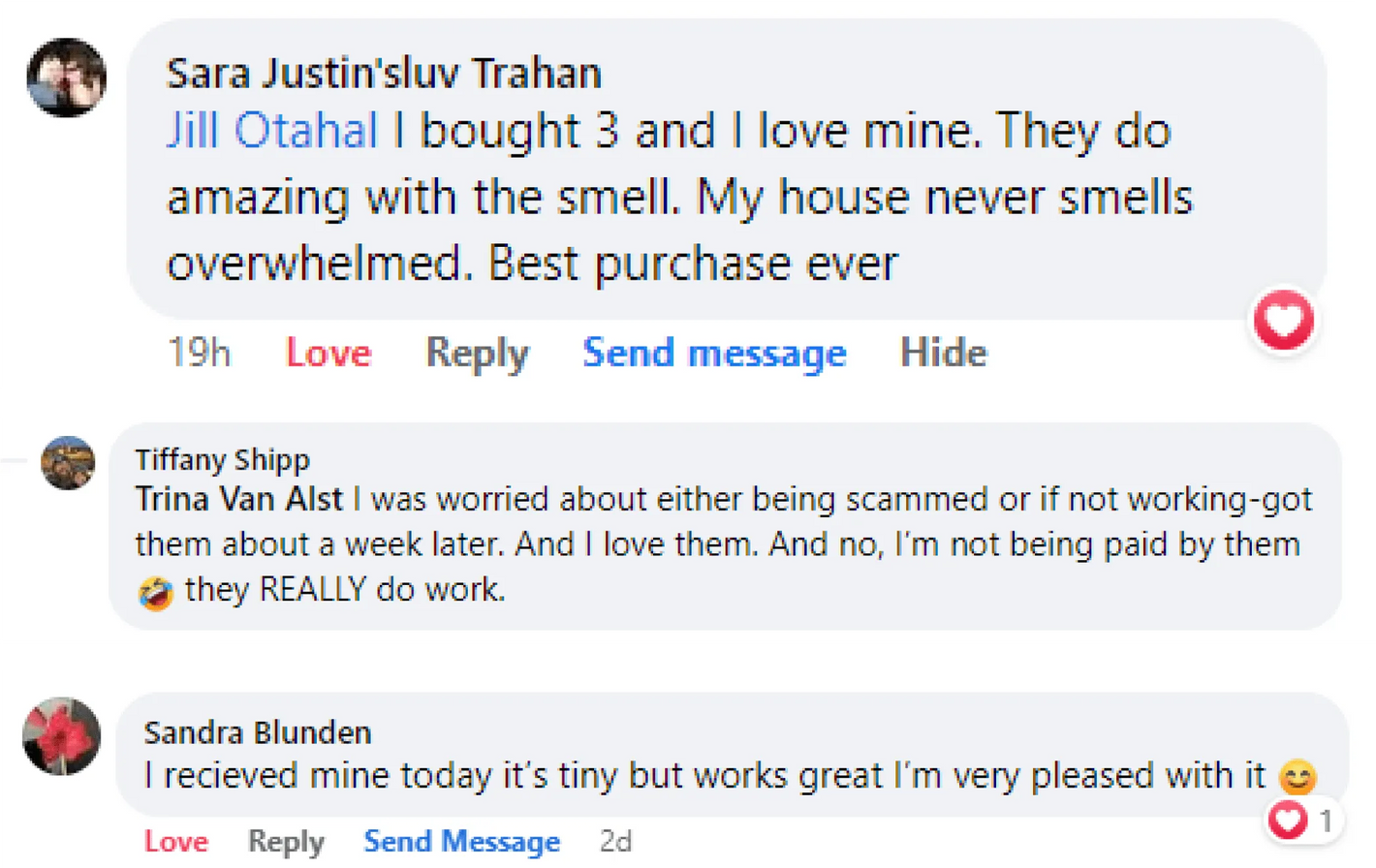Click the Sara Justin'sluv Trahan name
Image resolution: width=1376 pixels, height=868 pixels.
(384, 74)
